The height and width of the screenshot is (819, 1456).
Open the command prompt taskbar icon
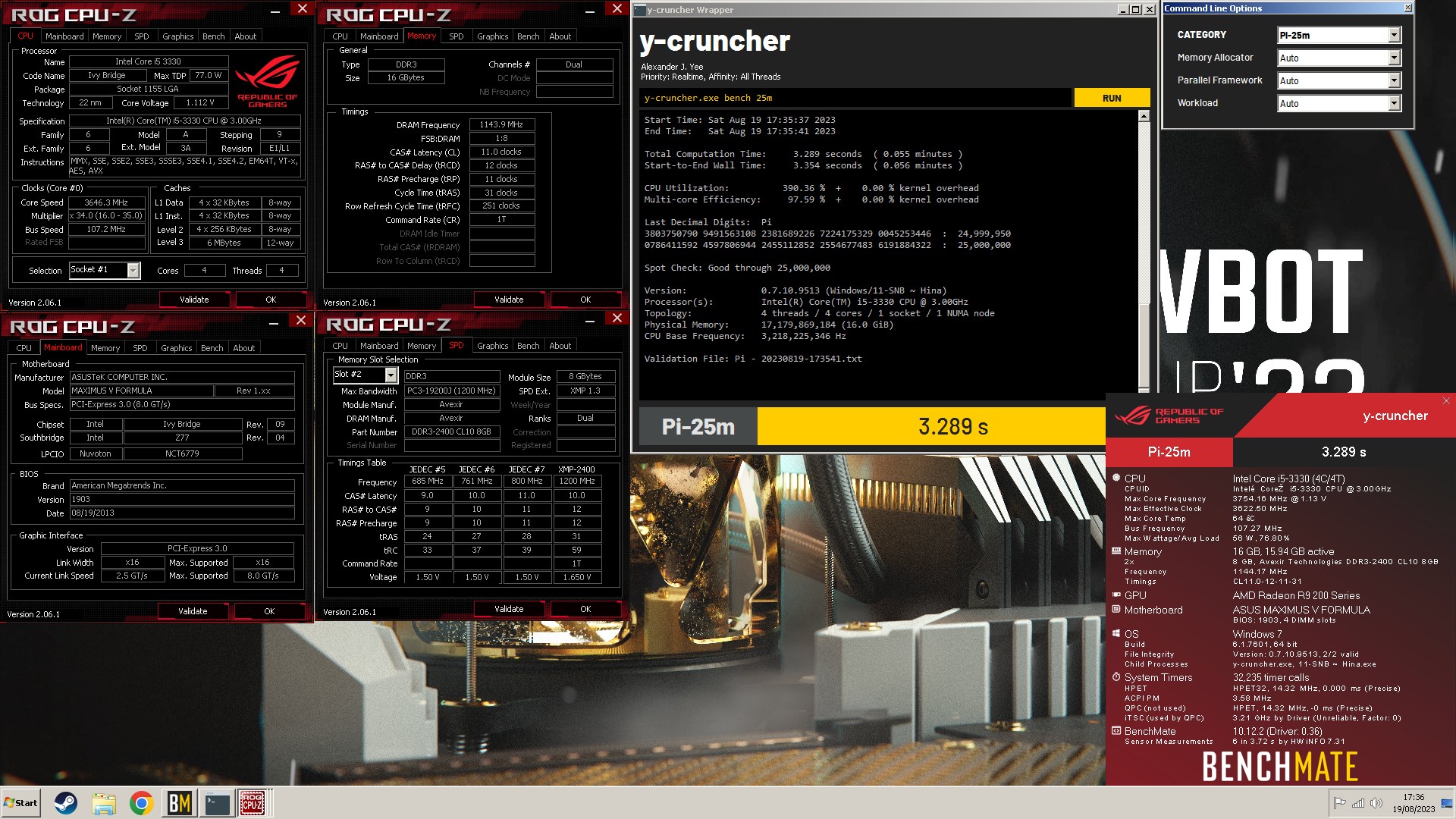tap(217, 803)
